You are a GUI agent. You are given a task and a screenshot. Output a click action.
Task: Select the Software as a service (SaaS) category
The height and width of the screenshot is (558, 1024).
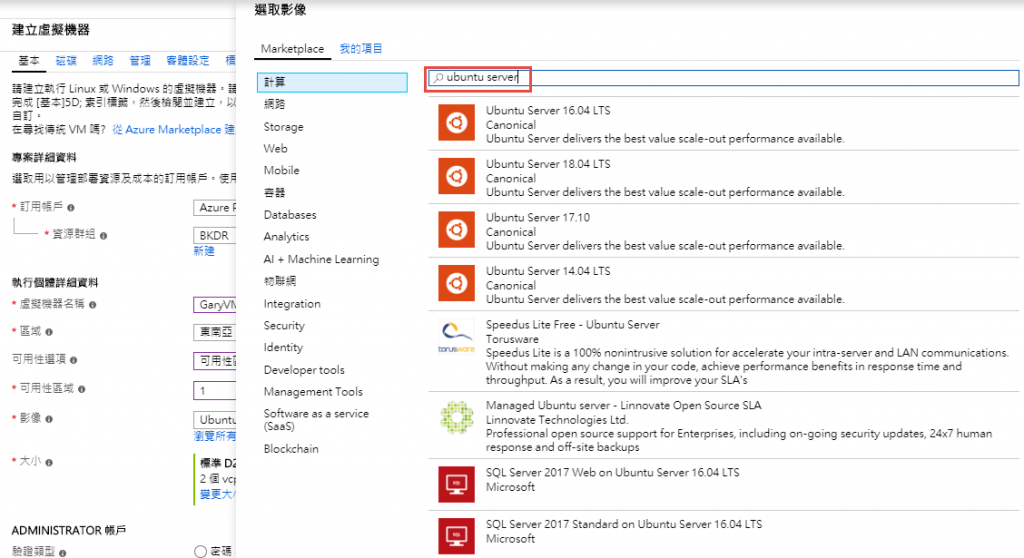tap(316, 419)
